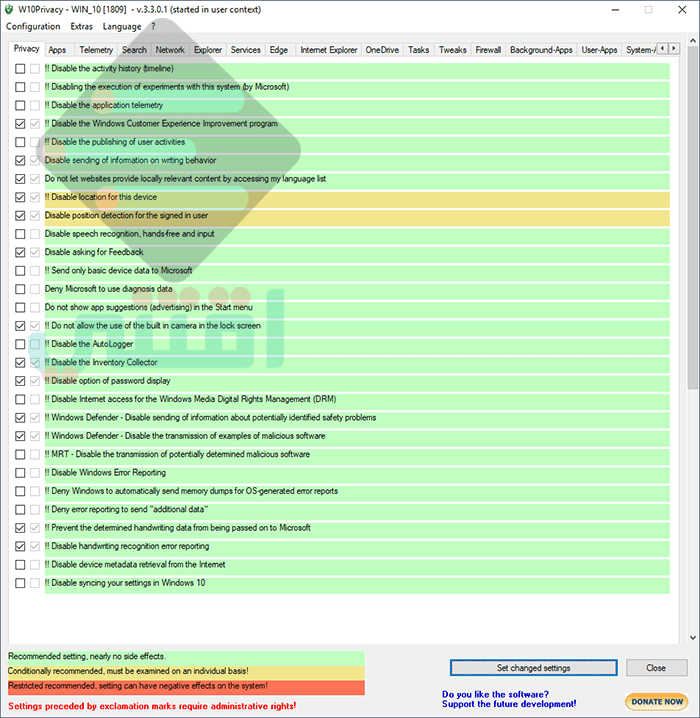The width and height of the screenshot is (700, 718).
Task: Click the vertical scrollbar thumb
Action: tap(693, 219)
